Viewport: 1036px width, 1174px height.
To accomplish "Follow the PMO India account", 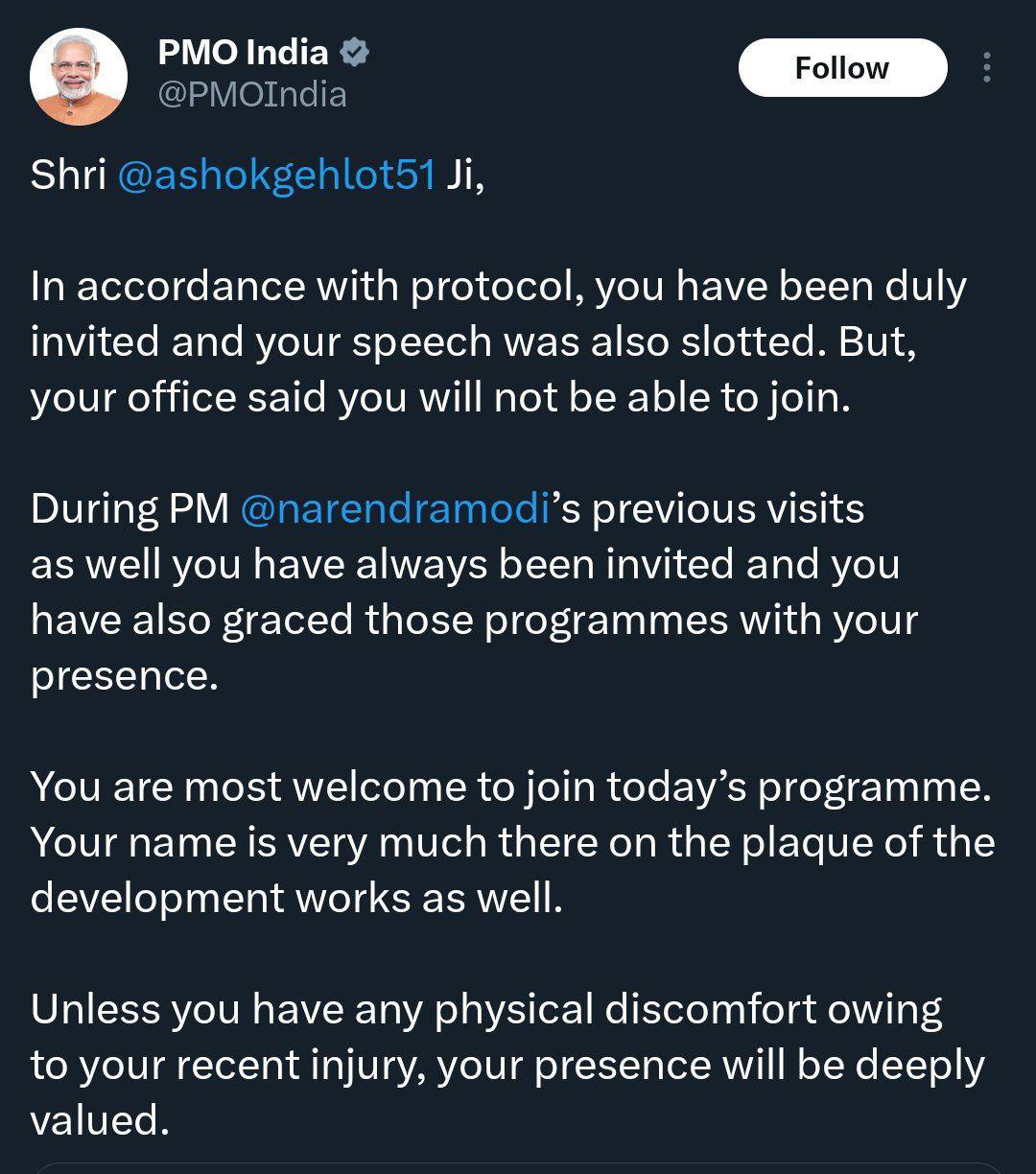I will [842, 68].
